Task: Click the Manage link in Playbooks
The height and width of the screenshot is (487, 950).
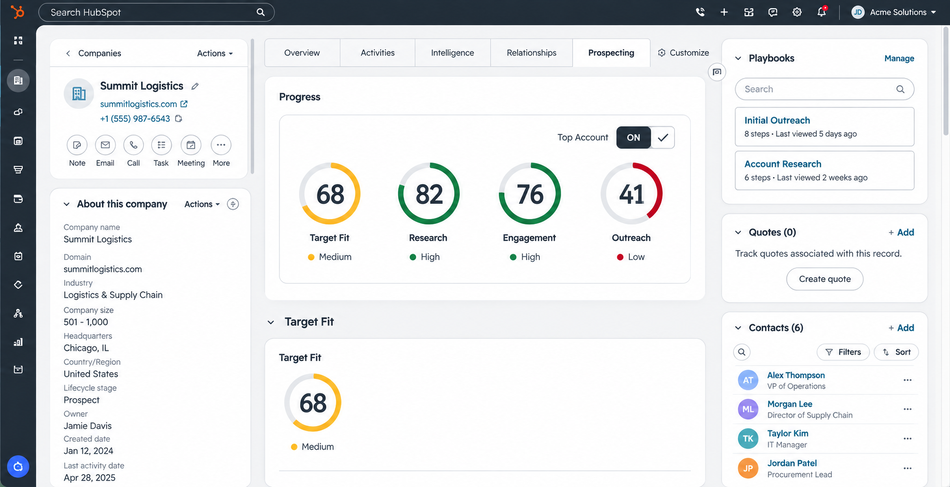Action: [x=899, y=59]
